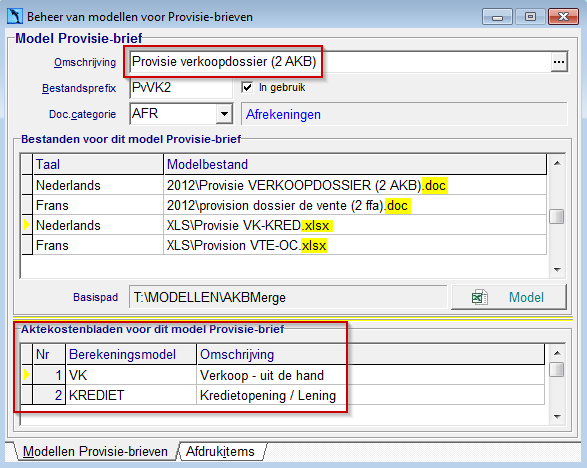The height and width of the screenshot is (468, 587).
Task: Open the Modellen Provisie-brieven tab
Action: click(95, 451)
